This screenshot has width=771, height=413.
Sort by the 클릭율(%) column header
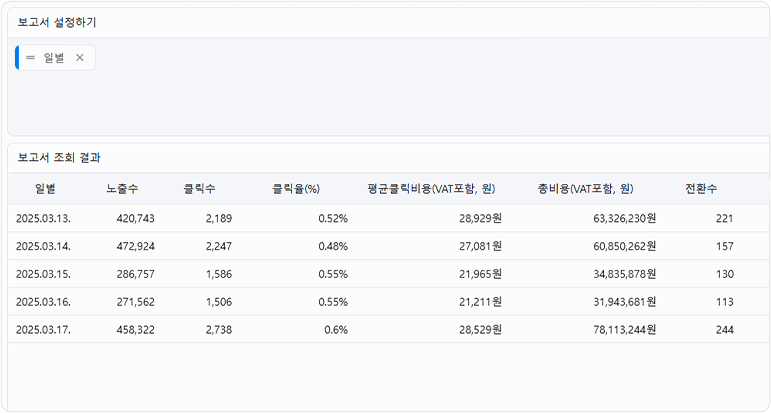pos(296,189)
